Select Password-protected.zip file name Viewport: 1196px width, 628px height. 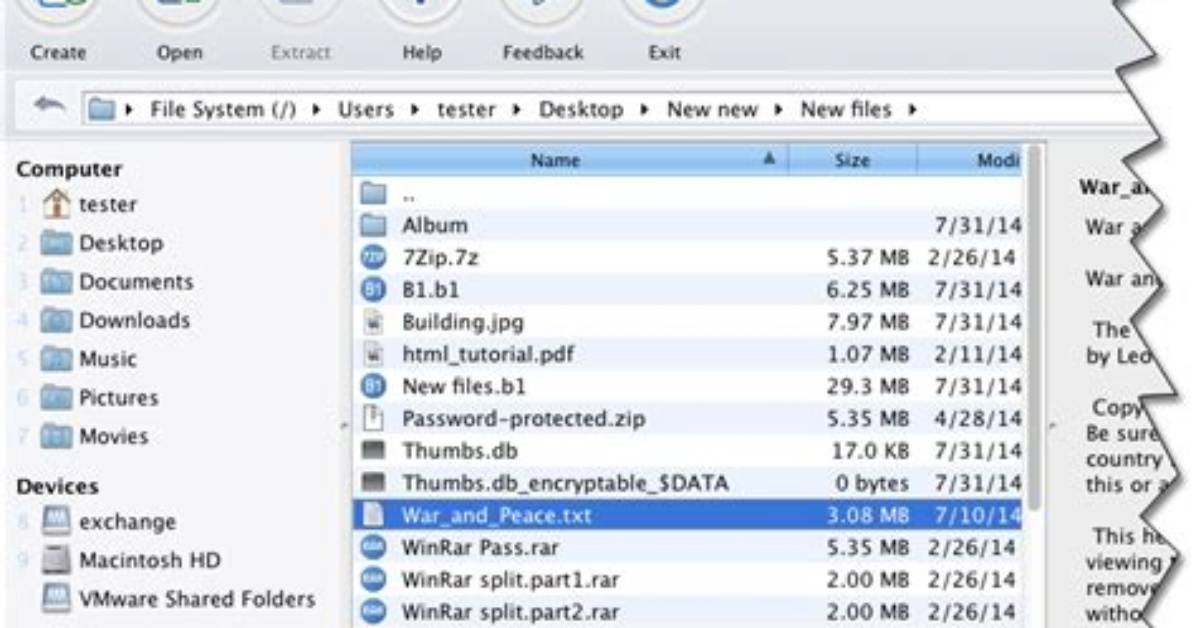523,419
